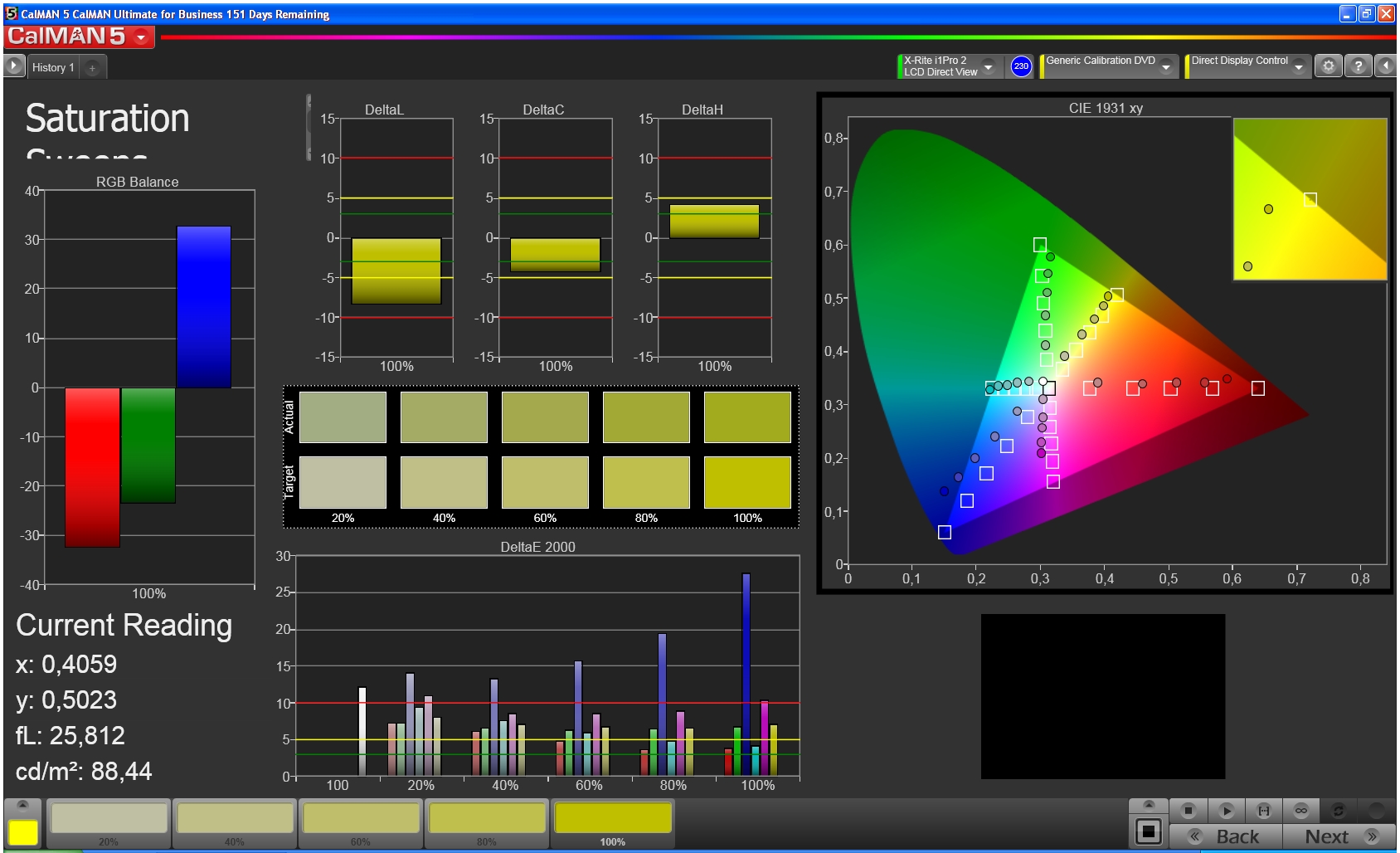The height and width of the screenshot is (853, 1400).
Task: Expand the X-Rite i1Pro 2 meter dropdown
Action: [988, 66]
